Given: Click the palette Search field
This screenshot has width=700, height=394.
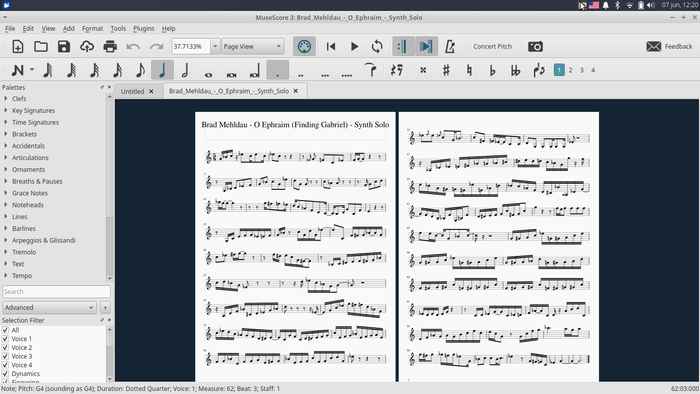Looking at the screenshot, I should point(56,291).
